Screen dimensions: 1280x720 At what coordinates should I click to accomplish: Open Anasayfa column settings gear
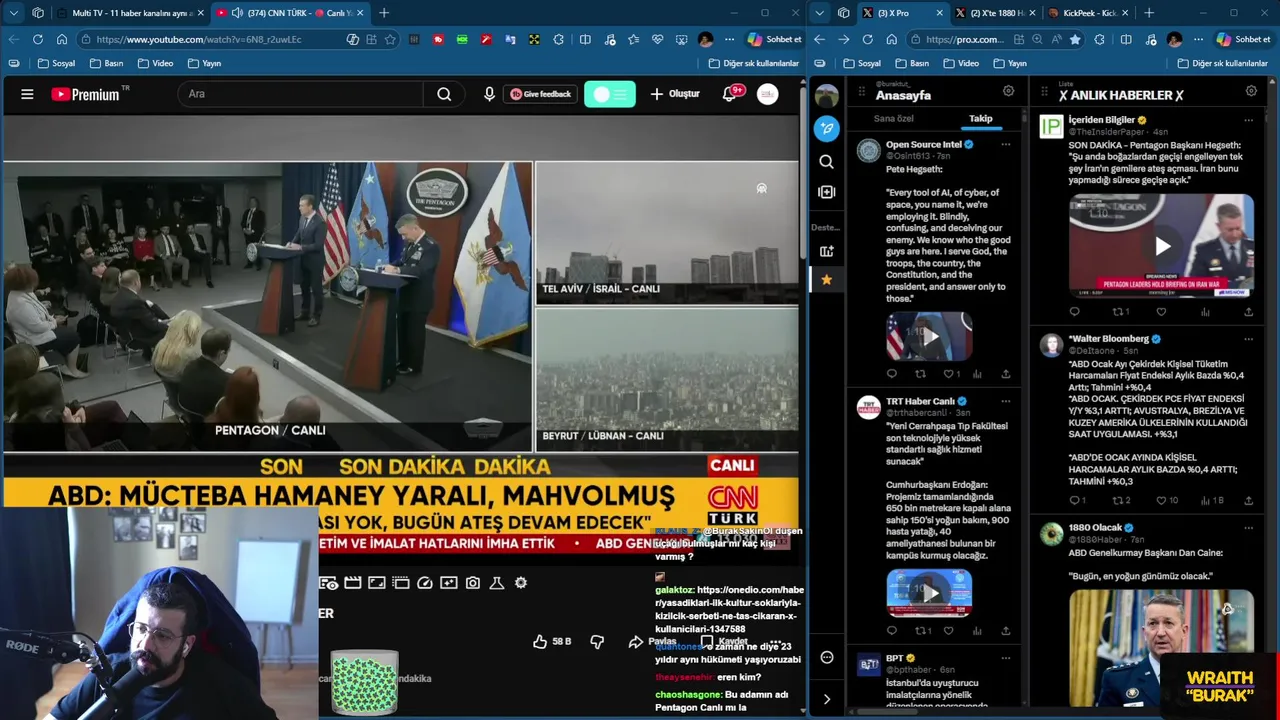click(1008, 91)
